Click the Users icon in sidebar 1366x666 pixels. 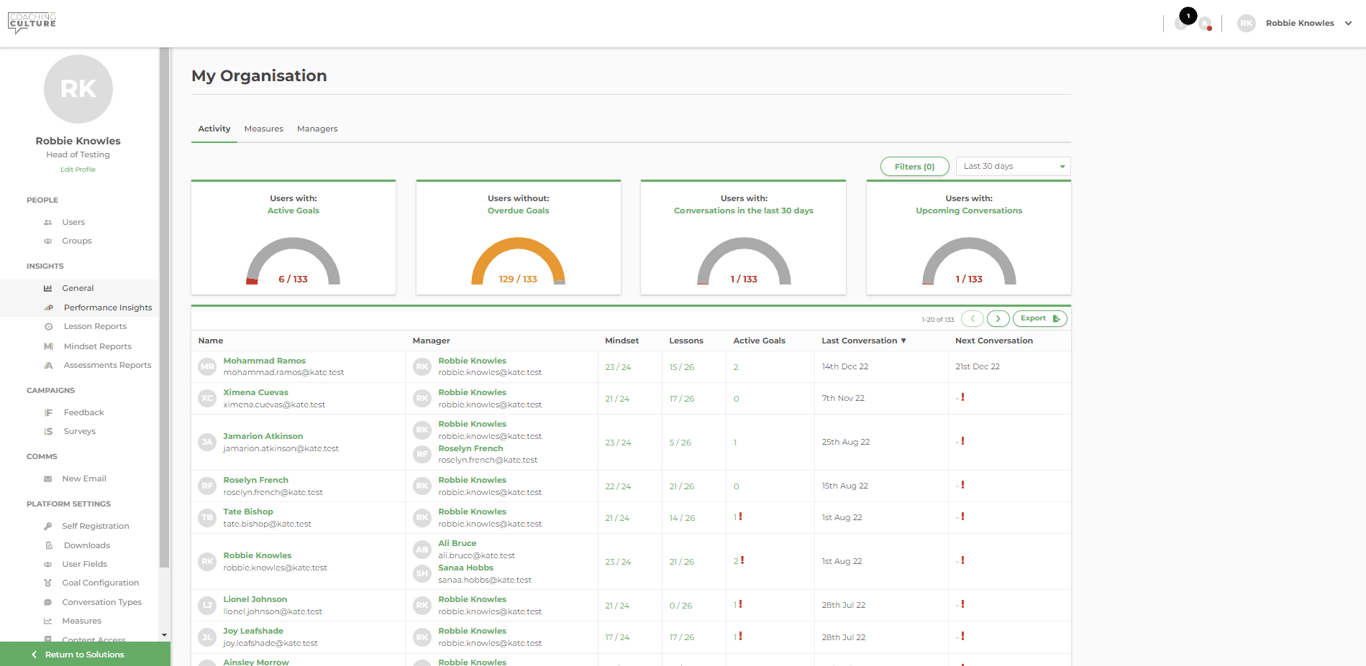point(48,222)
